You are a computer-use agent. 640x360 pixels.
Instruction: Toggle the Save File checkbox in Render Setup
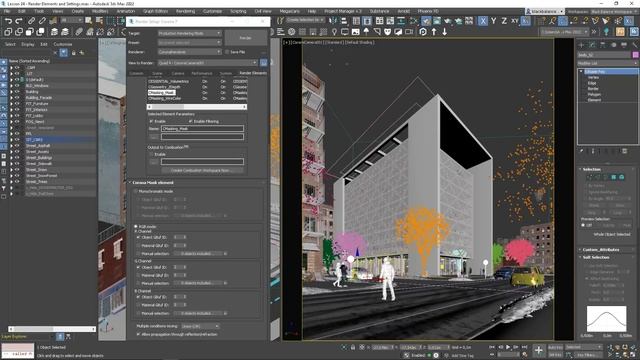point(227,52)
